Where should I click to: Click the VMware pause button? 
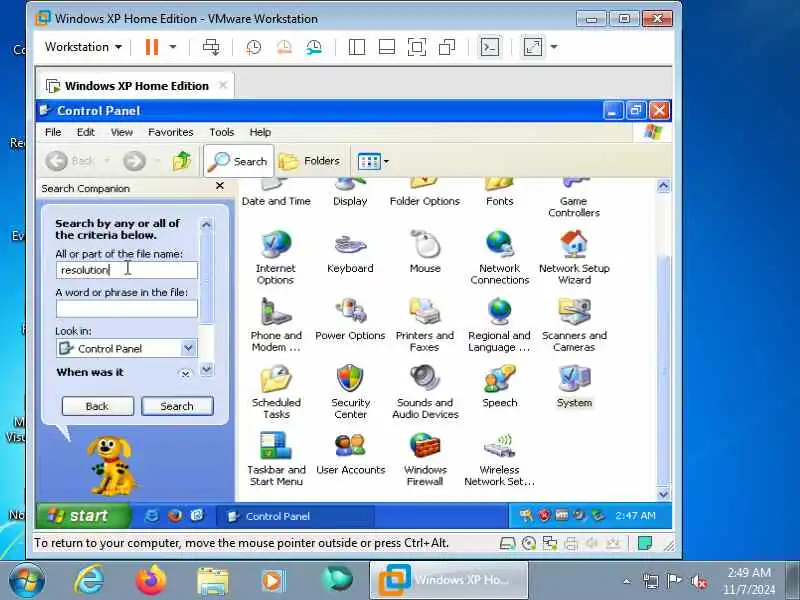click(152, 47)
